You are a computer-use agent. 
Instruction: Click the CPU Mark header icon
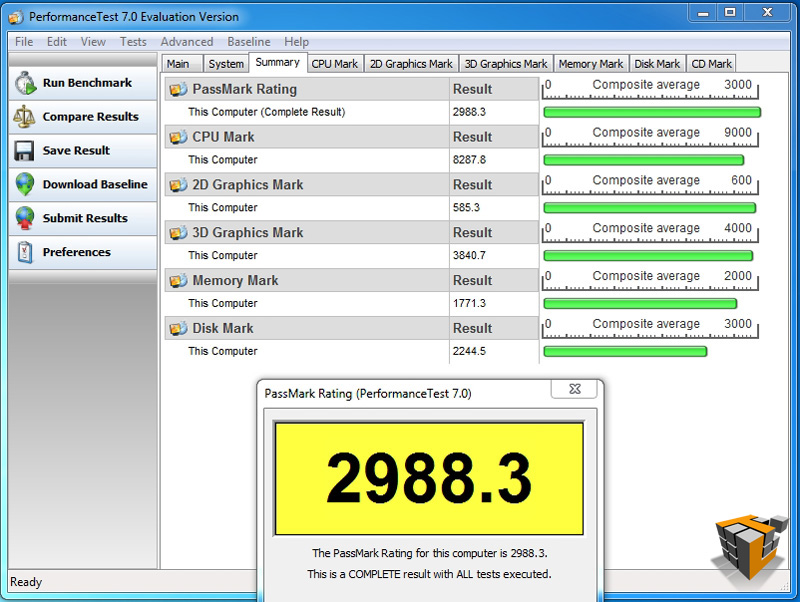coord(178,137)
